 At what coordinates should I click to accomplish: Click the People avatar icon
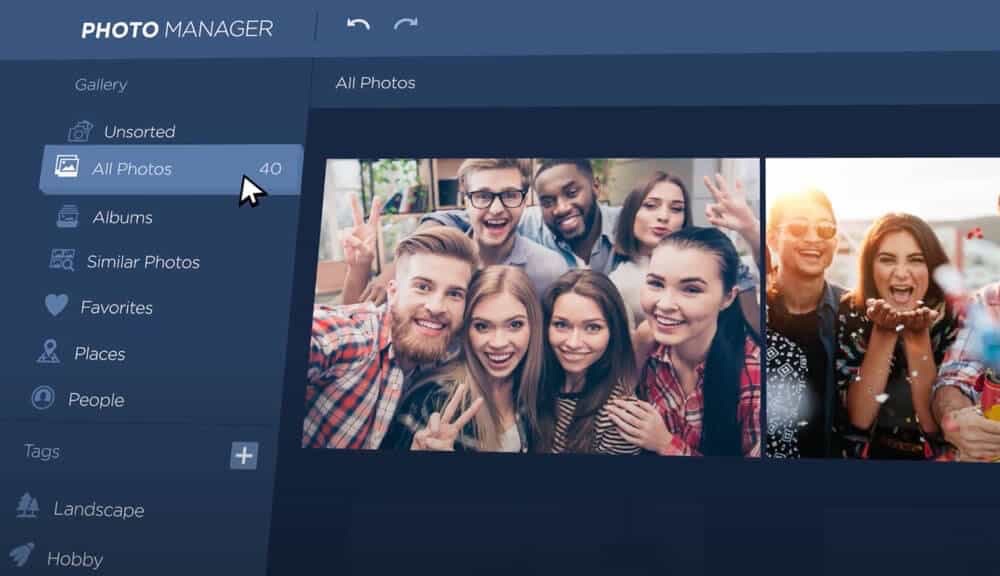coord(42,398)
